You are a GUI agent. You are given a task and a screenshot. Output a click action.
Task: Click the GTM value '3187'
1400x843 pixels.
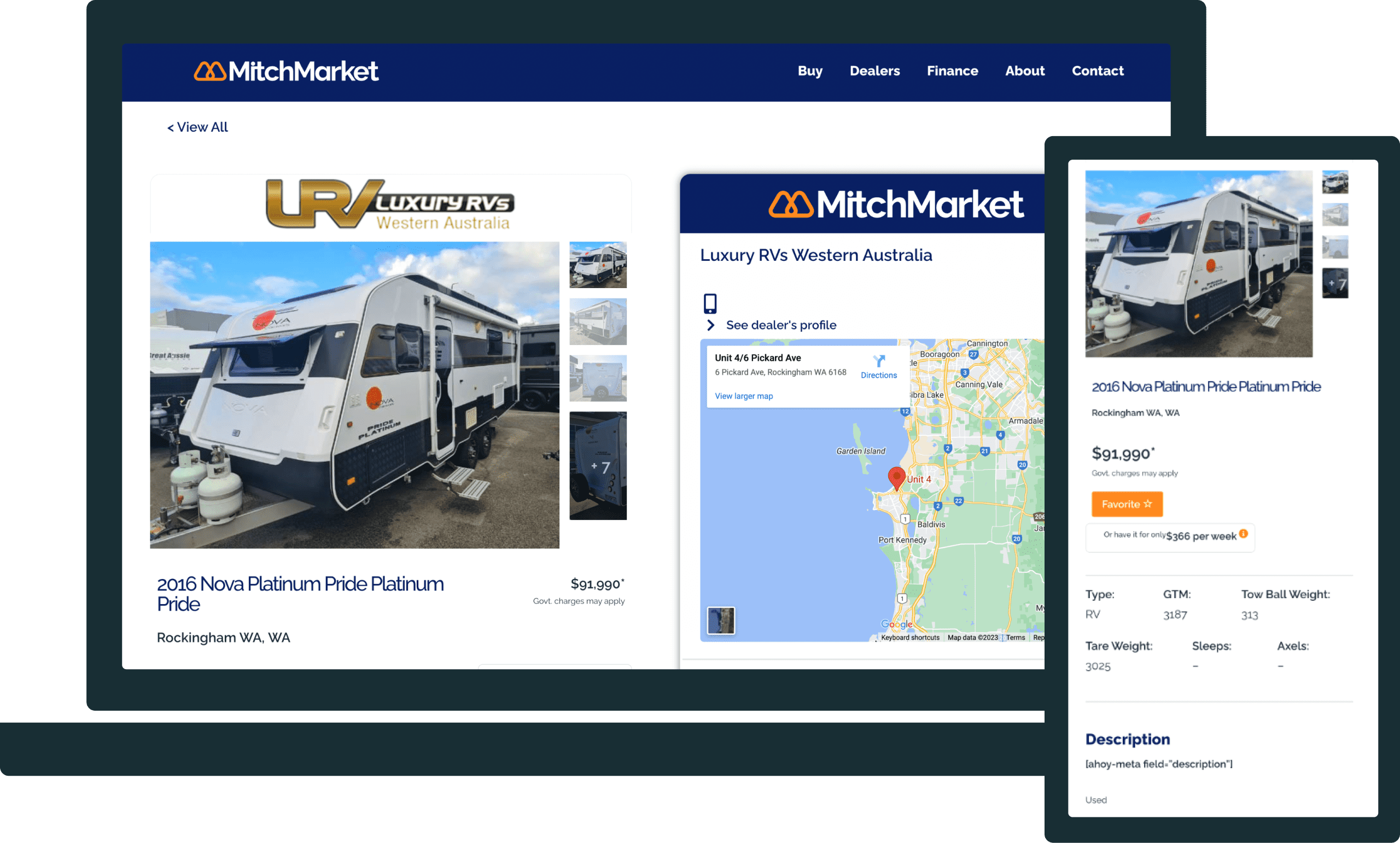point(1175,614)
